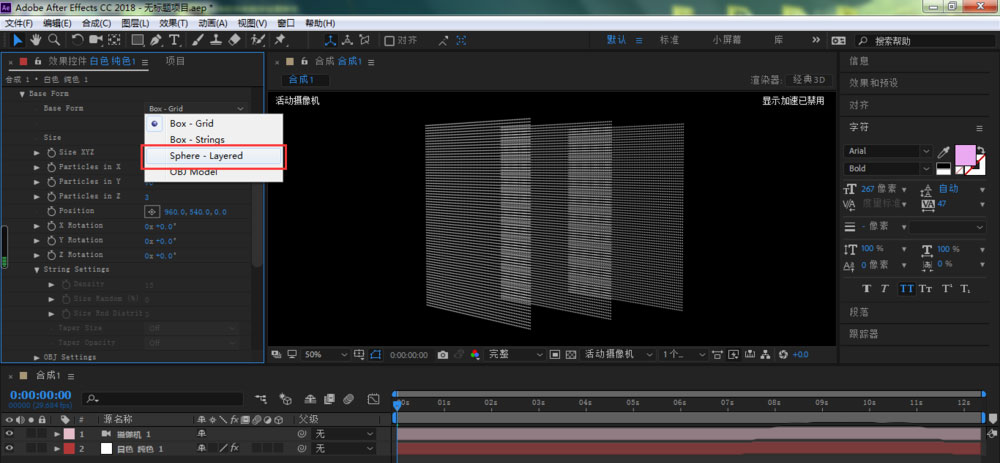Take snapshot with the camera icon
1000x463 pixels.
[443, 355]
